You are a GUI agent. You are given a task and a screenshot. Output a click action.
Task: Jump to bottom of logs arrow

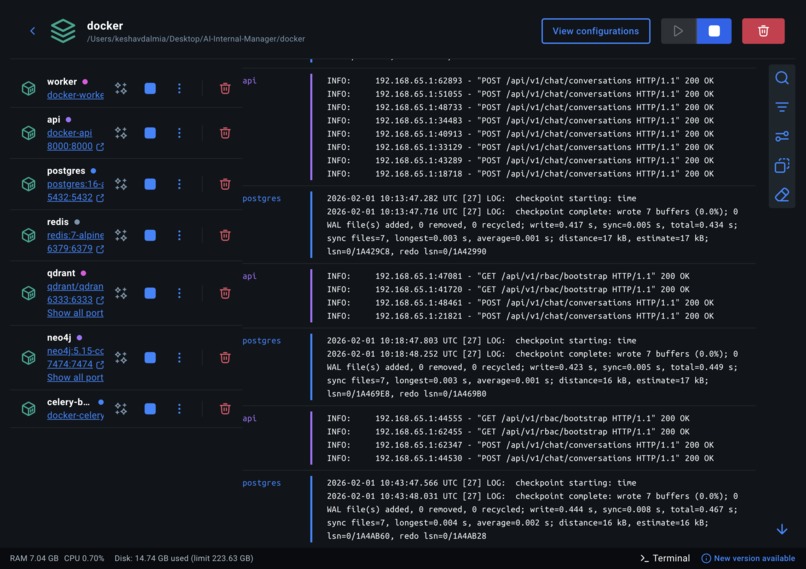tap(781, 529)
